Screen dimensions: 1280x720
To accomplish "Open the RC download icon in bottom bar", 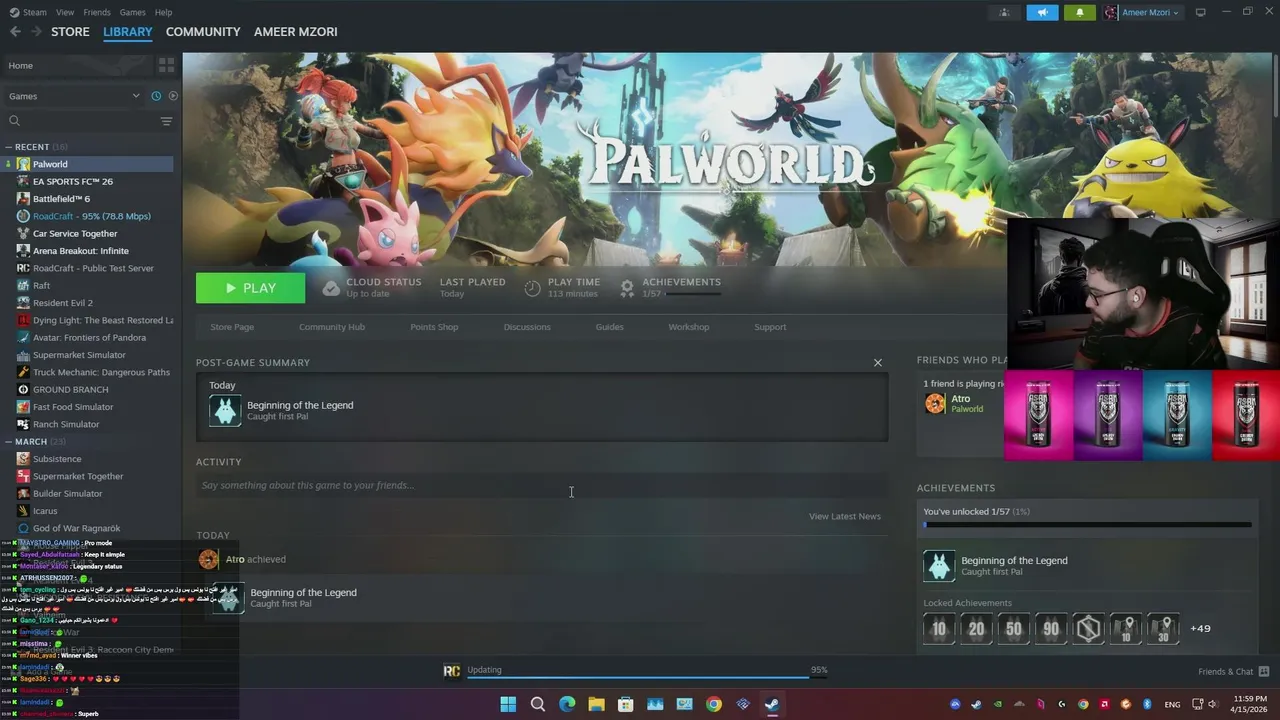I will tap(451, 670).
